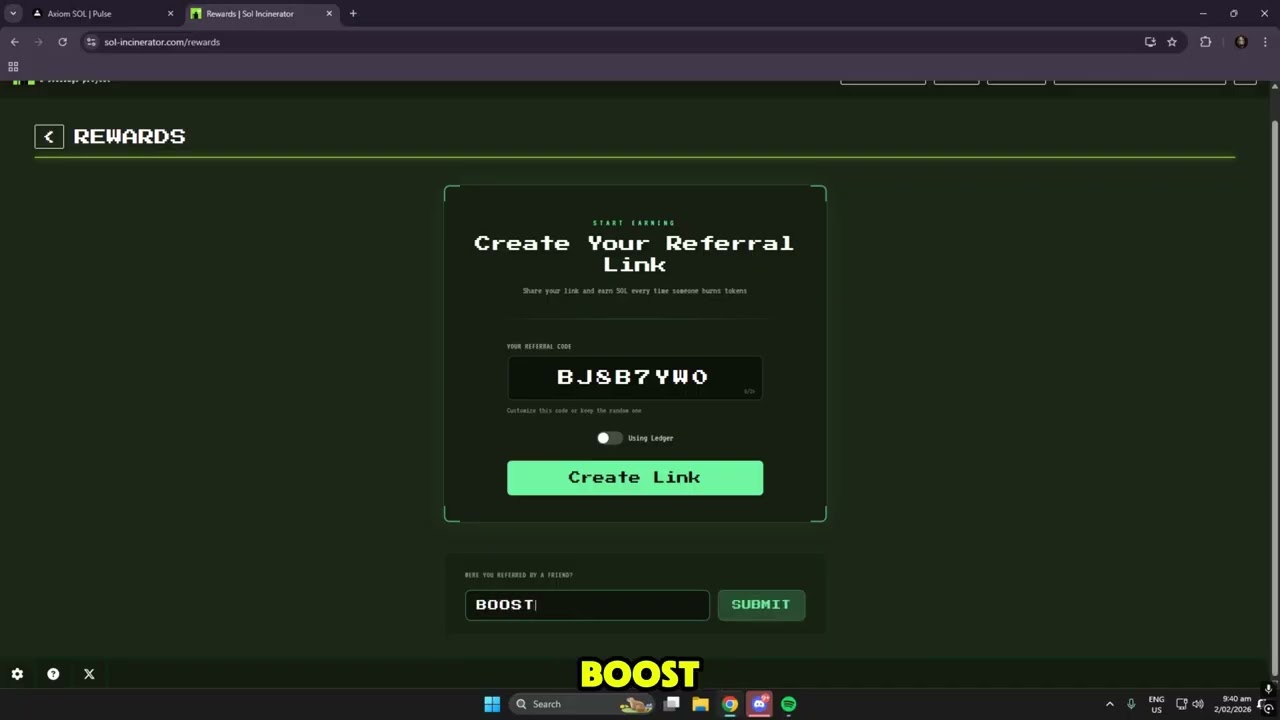Click the back arrow beside REWARDS
The width and height of the screenshot is (1280, 720).
[49, 137]
